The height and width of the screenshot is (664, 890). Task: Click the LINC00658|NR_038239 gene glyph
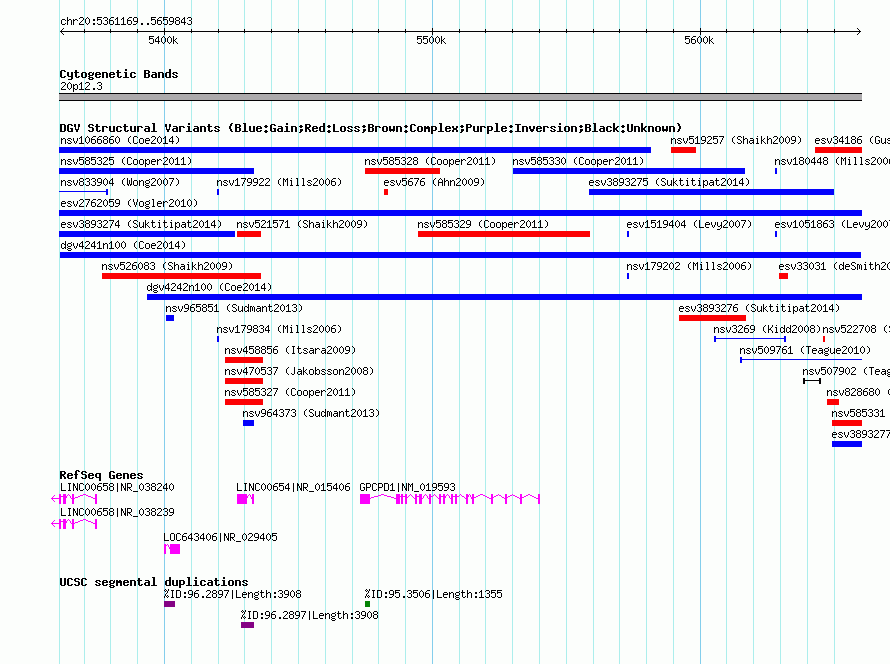[x=74, y=524]
